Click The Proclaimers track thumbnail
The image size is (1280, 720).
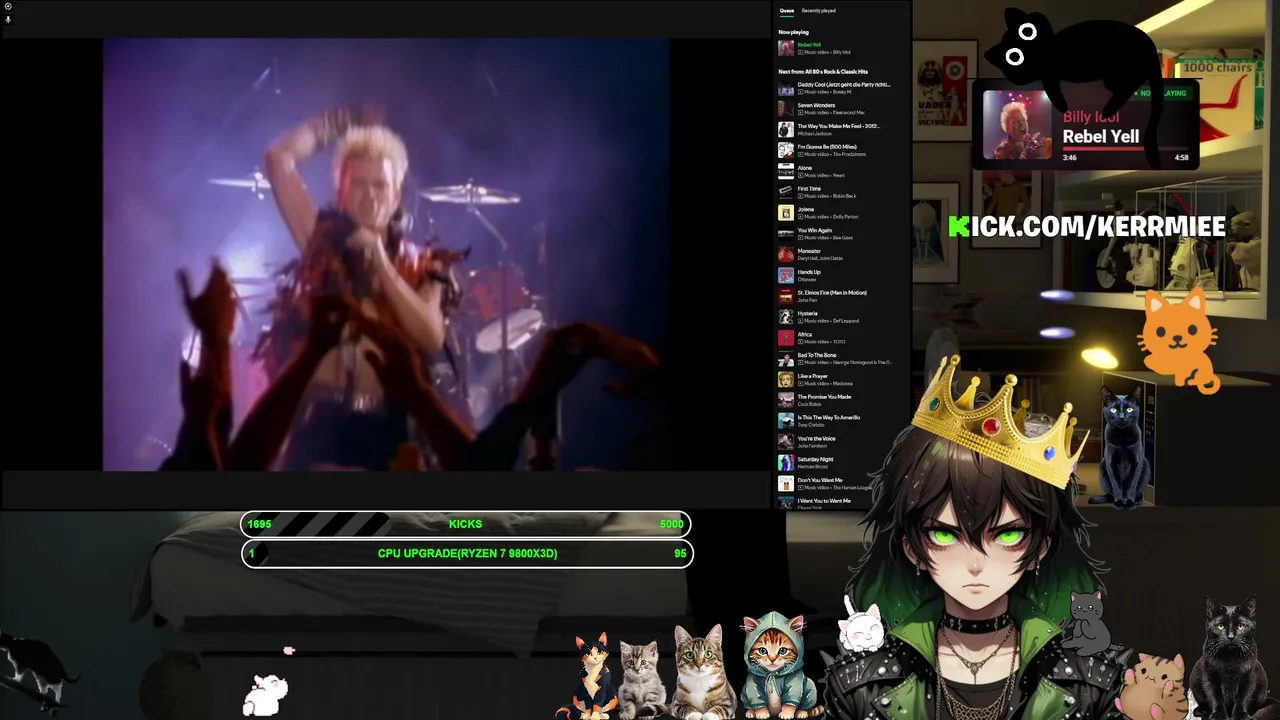786,151
